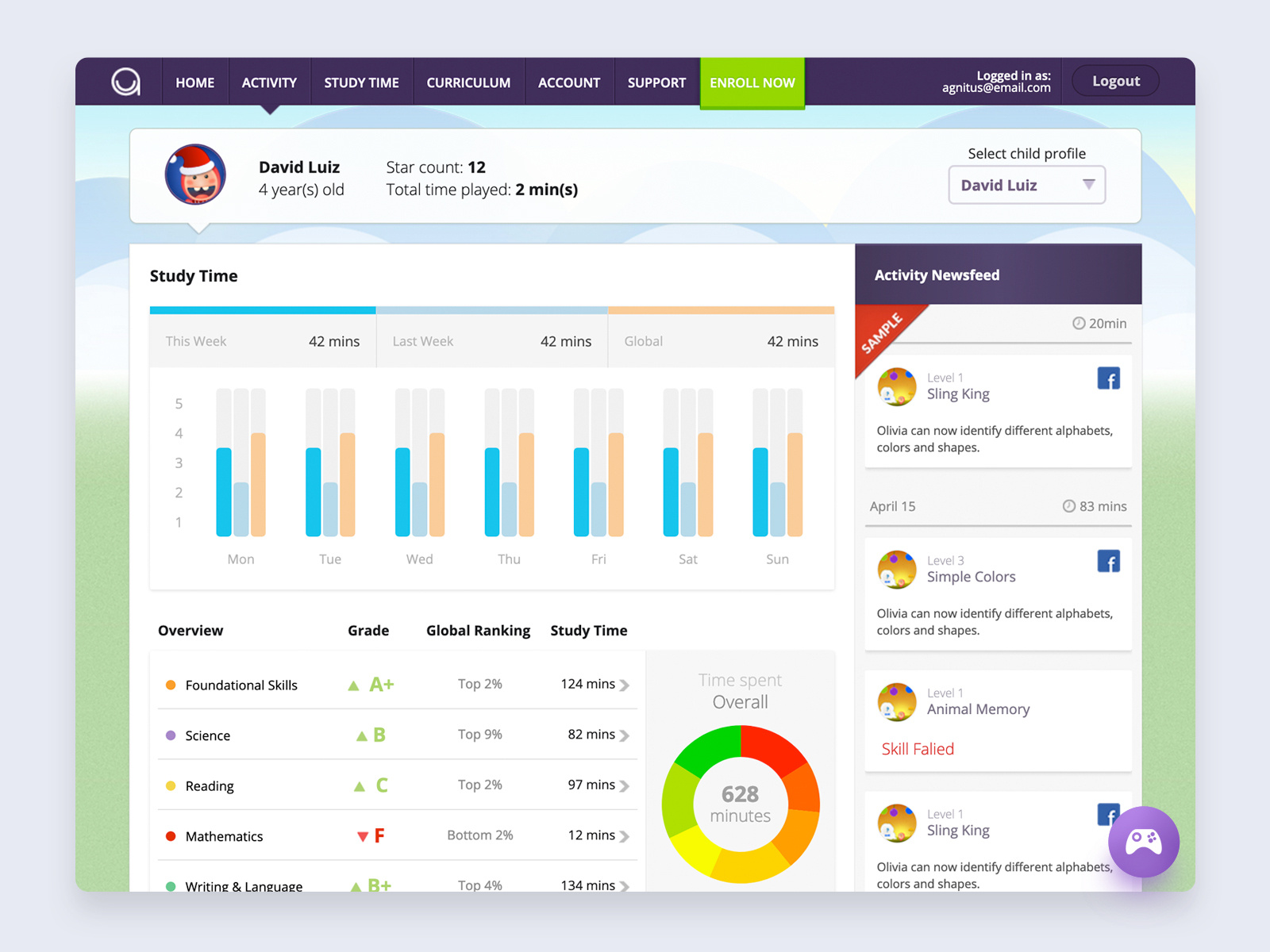Click the red dot next to Mathematics

click(x=170, y=835)
